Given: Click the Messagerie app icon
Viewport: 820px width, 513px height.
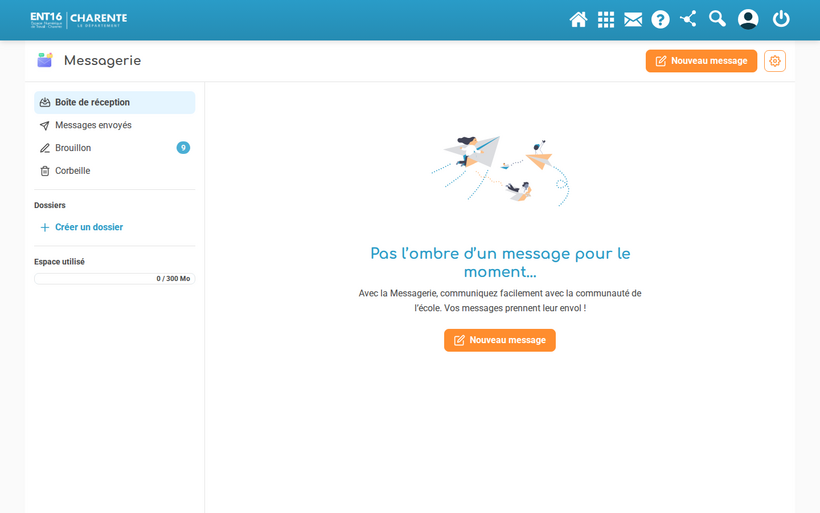Looking at the screenshot, I should click(45, 60).
